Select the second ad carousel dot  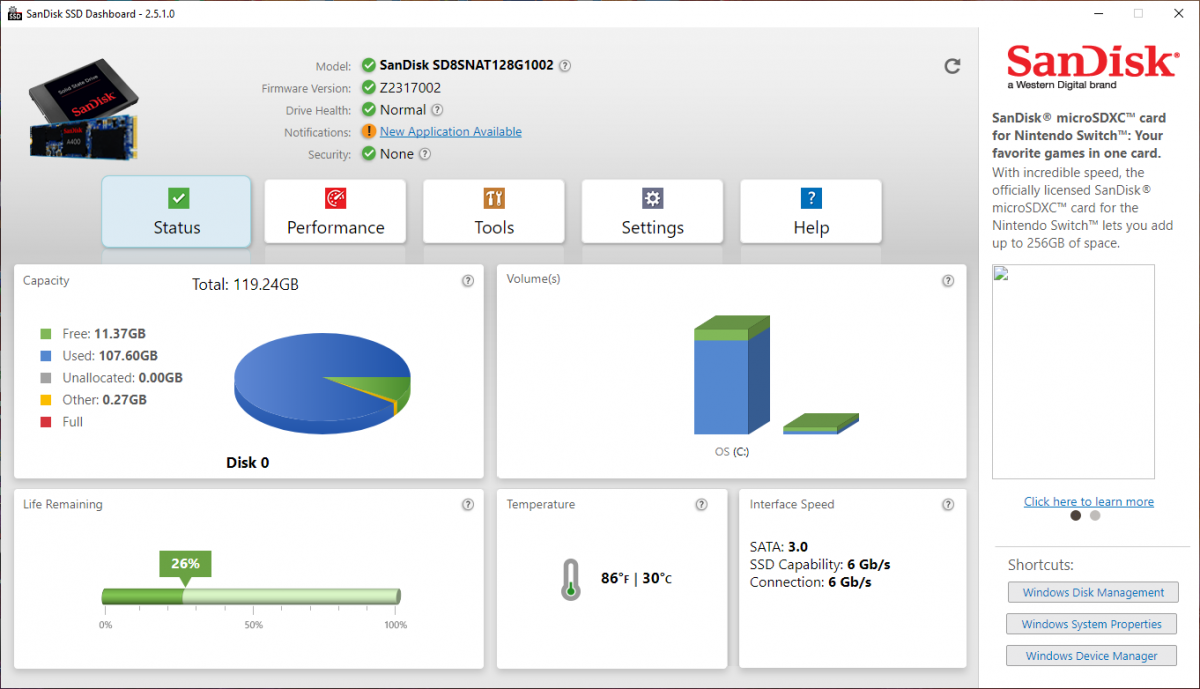point(1095,516)
